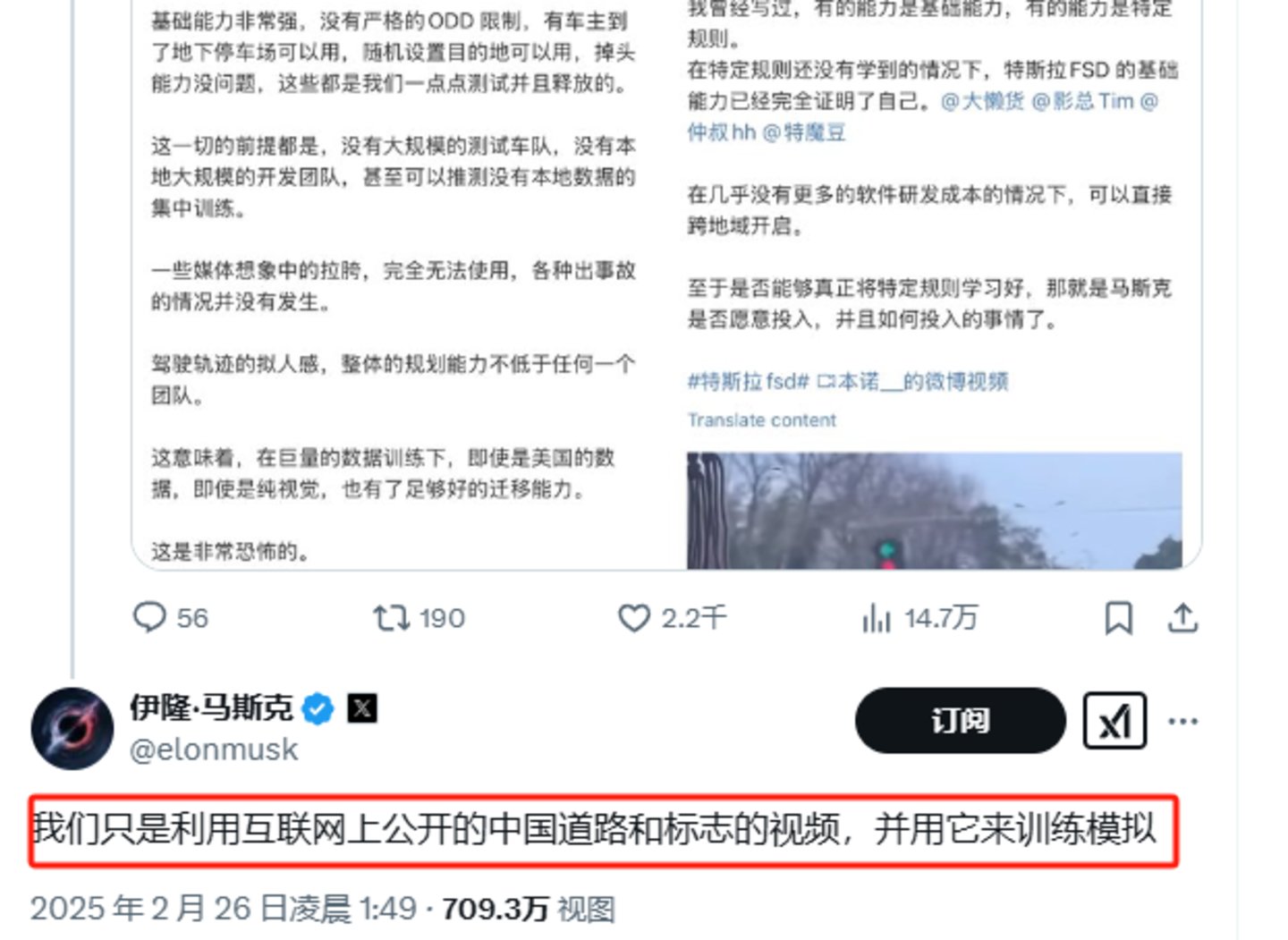Click the 伊隆·马斯克 display name
Image resolution: width=1288 pixels, height=940 pixels.
[212, 708]
